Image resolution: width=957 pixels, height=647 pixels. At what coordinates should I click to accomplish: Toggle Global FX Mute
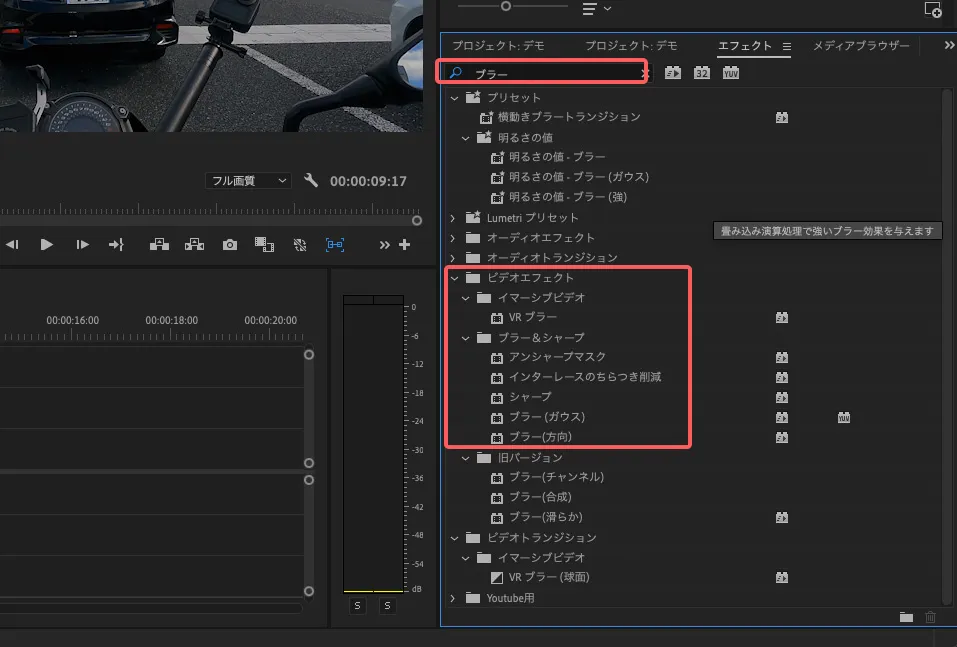(x=298, y=244)
